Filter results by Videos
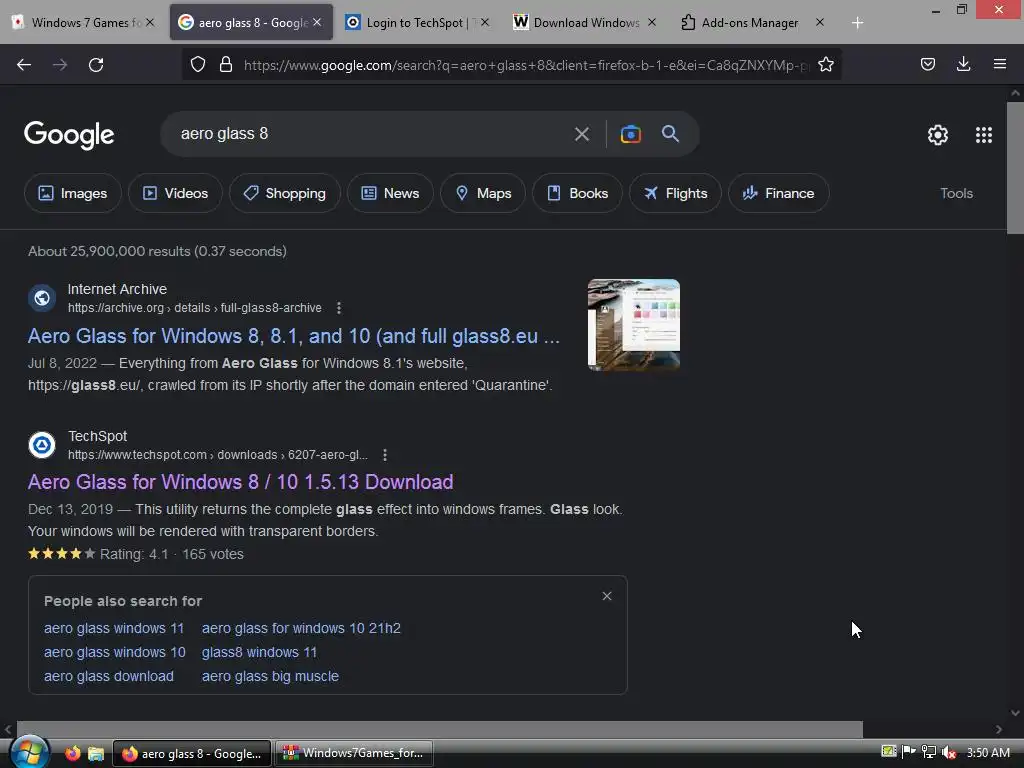The height and width of the screenshot is (768, 1024). point(175,193)
